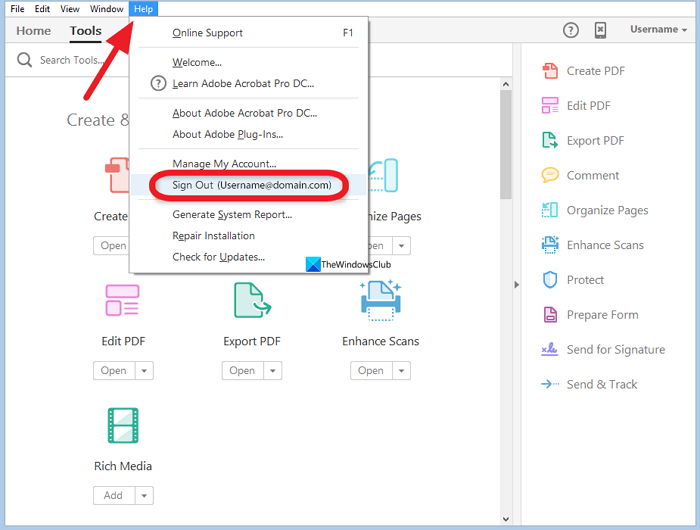Image resolution: width=700 pixels, height=530 pixels.
Task: Open the Edit menu
Action: pos(42,8)
